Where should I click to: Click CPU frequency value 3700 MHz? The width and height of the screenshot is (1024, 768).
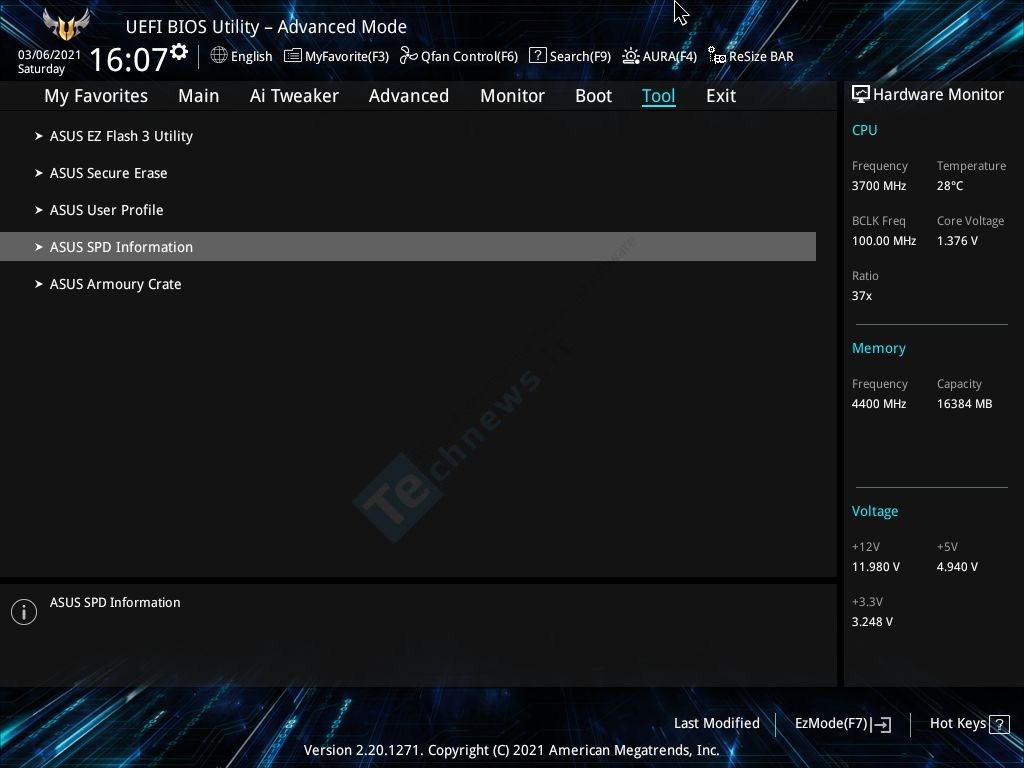click(x=879, y=186)
